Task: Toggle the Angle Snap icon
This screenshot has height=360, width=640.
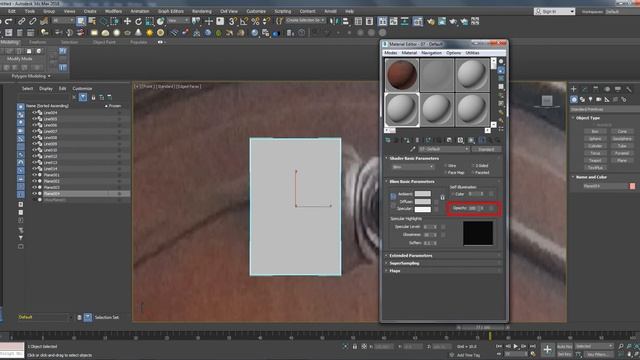Action: (244, 21)
